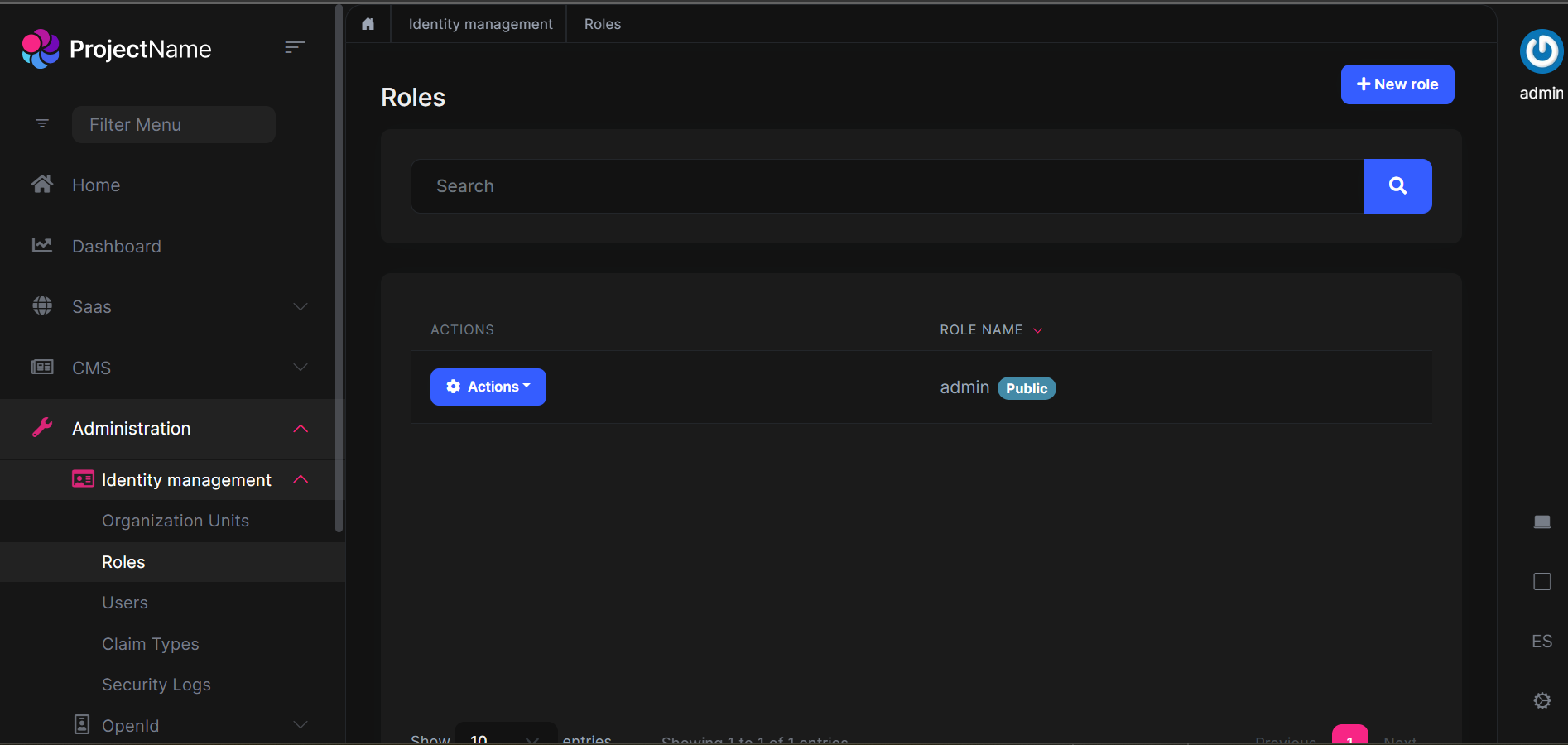Image resolution: width=1568 pixels, height=745 pixels.
Task: Toggle the fullscreen square icon on right bar
Action: coord(1542,582)
